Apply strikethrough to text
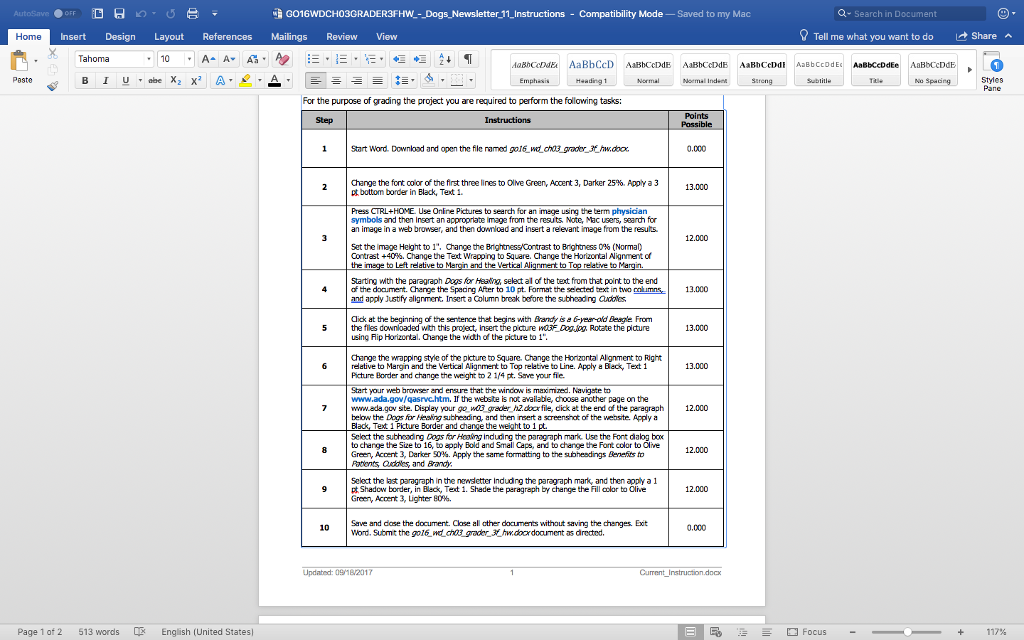 click(x=156, y=79)
